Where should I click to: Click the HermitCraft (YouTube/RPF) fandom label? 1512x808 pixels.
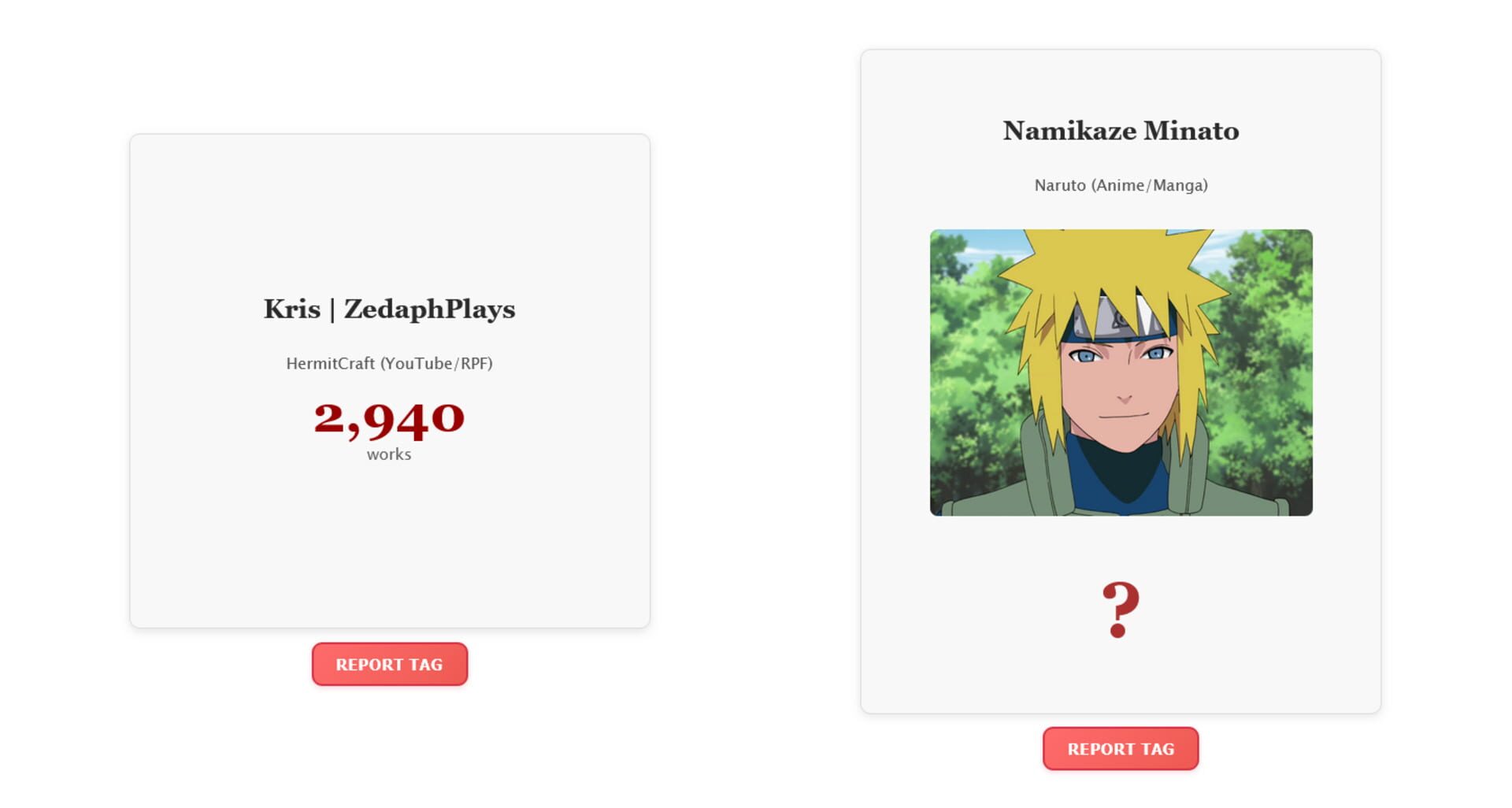pos(389,364)
